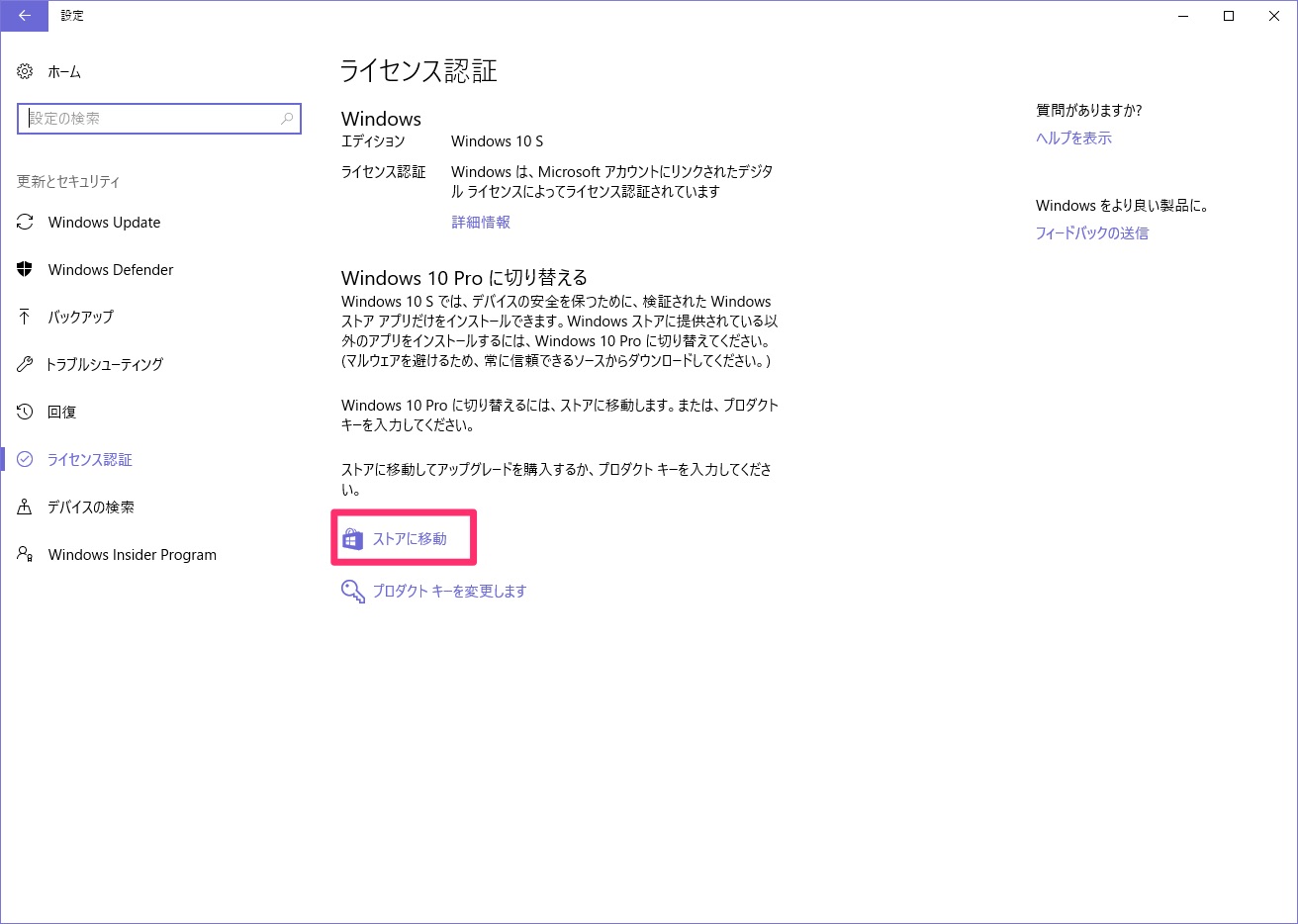Click the back arrow button
The width and height of the screenshot is (1298, 924).
pyautogui.click(x=24, y=16)
